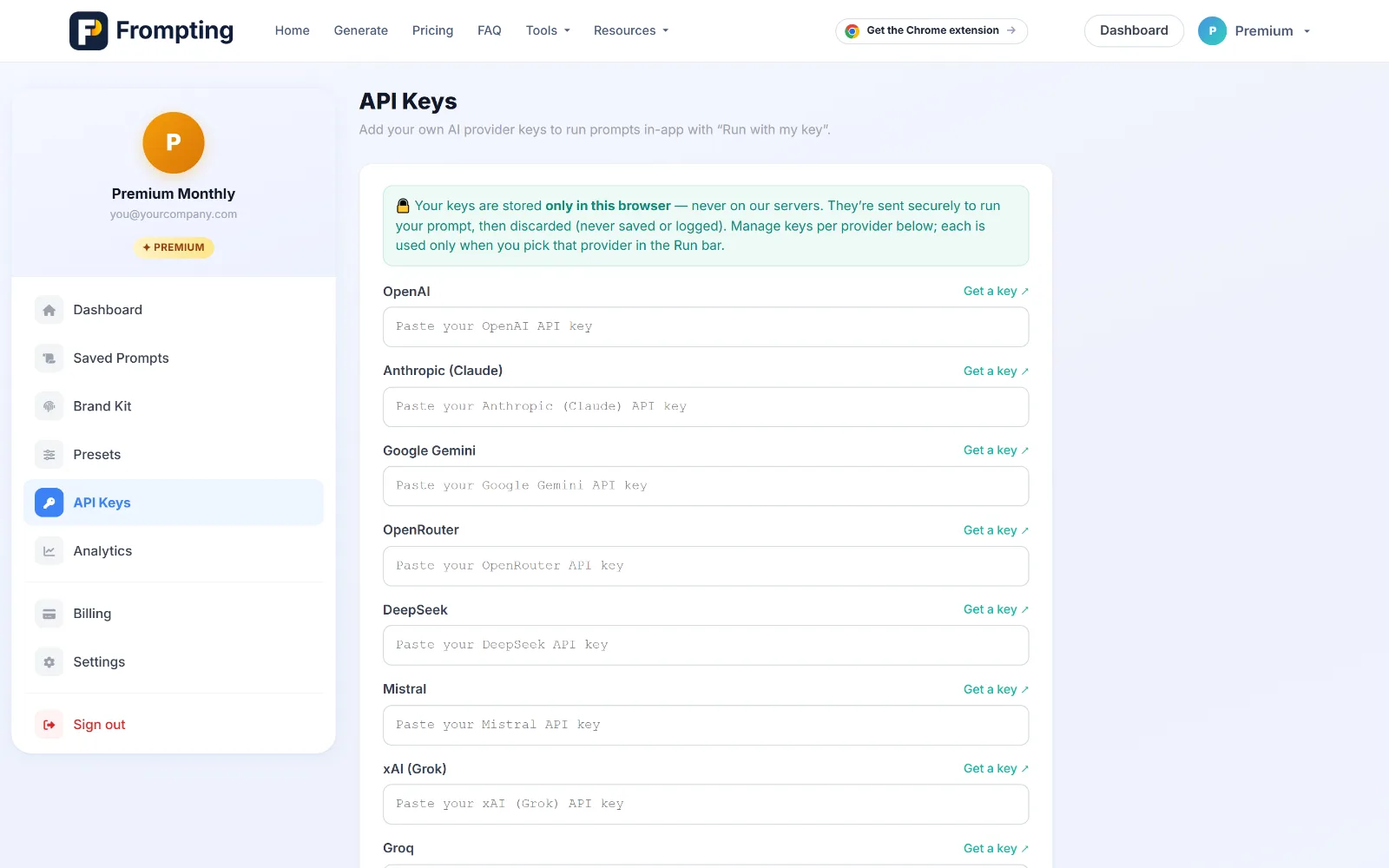This screenshot has height=868, width=1389.
Task: Click Get a key link for Google Gemini
Action: 996,450
